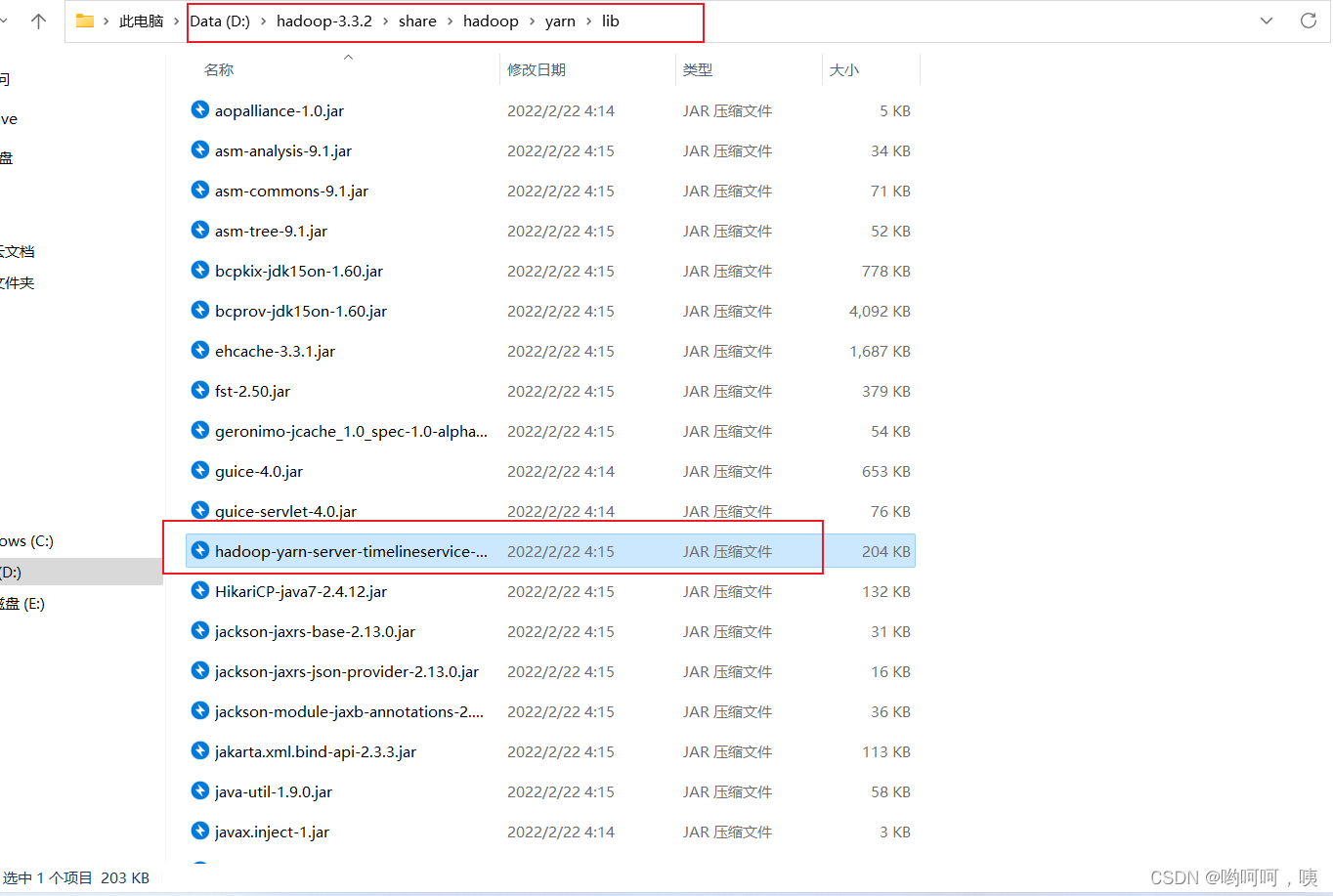Screen dimensions: 1333x896
Task: Select the (C:) drive in navigation pane
Action: pyautogui.click(x=27, y=541)
